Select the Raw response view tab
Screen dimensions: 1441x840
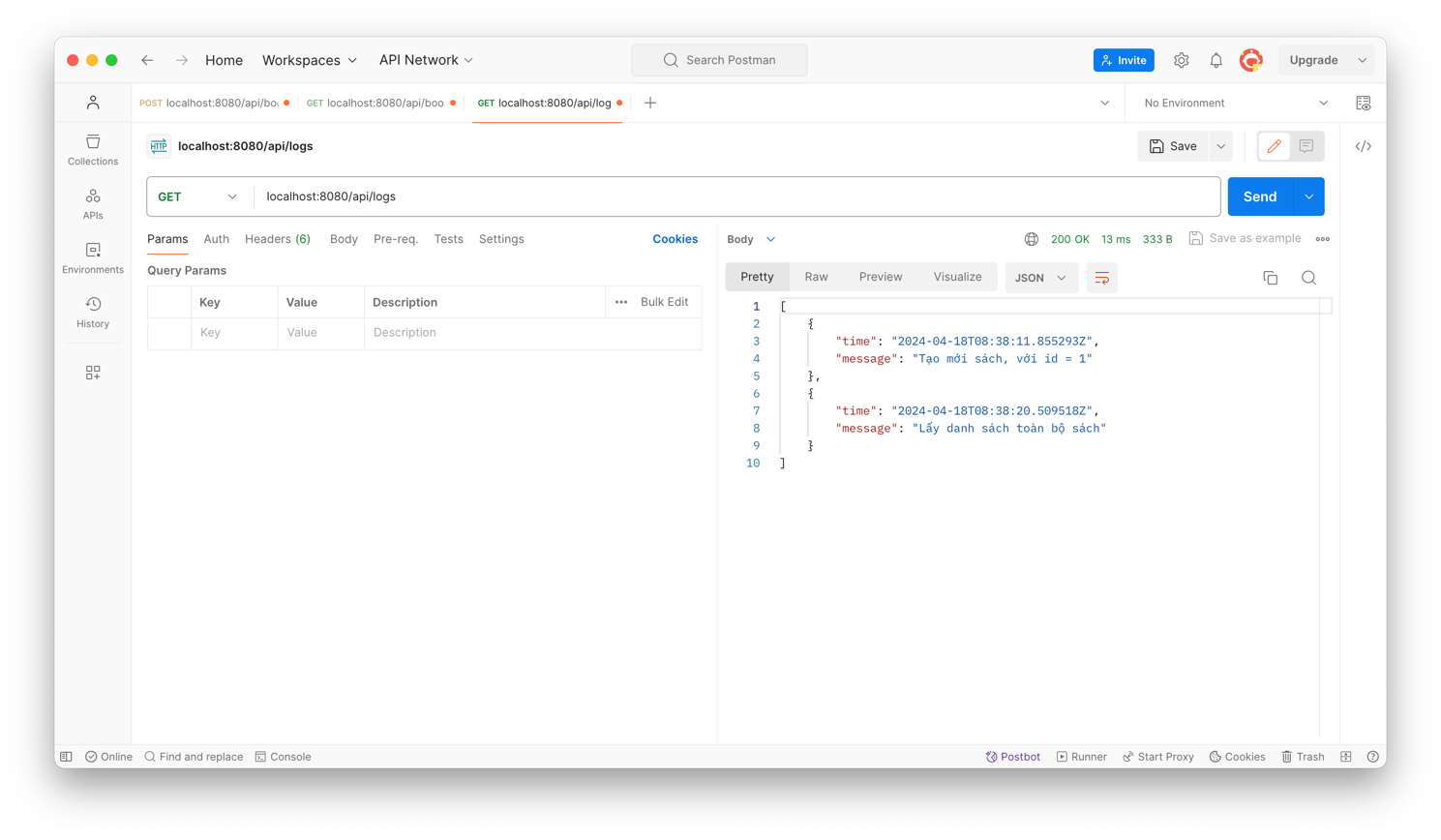[816, 277]
